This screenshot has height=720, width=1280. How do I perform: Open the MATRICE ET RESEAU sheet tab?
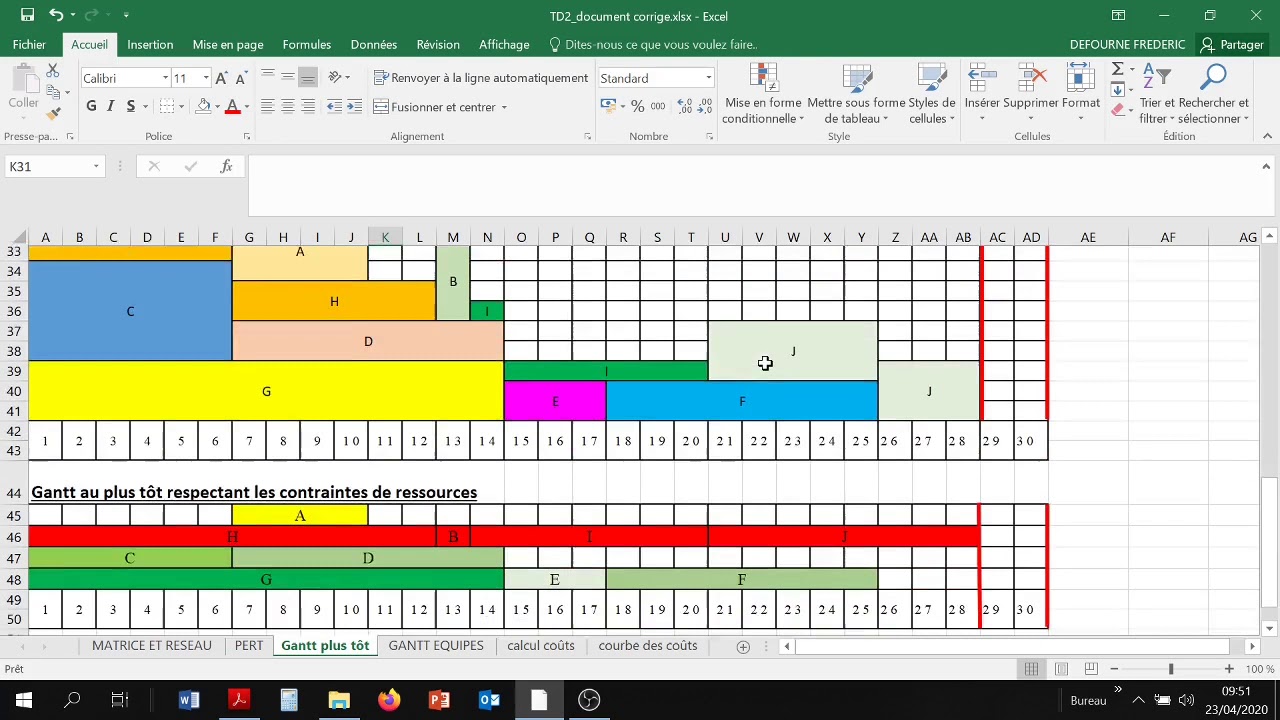click(x=152, y=645)
